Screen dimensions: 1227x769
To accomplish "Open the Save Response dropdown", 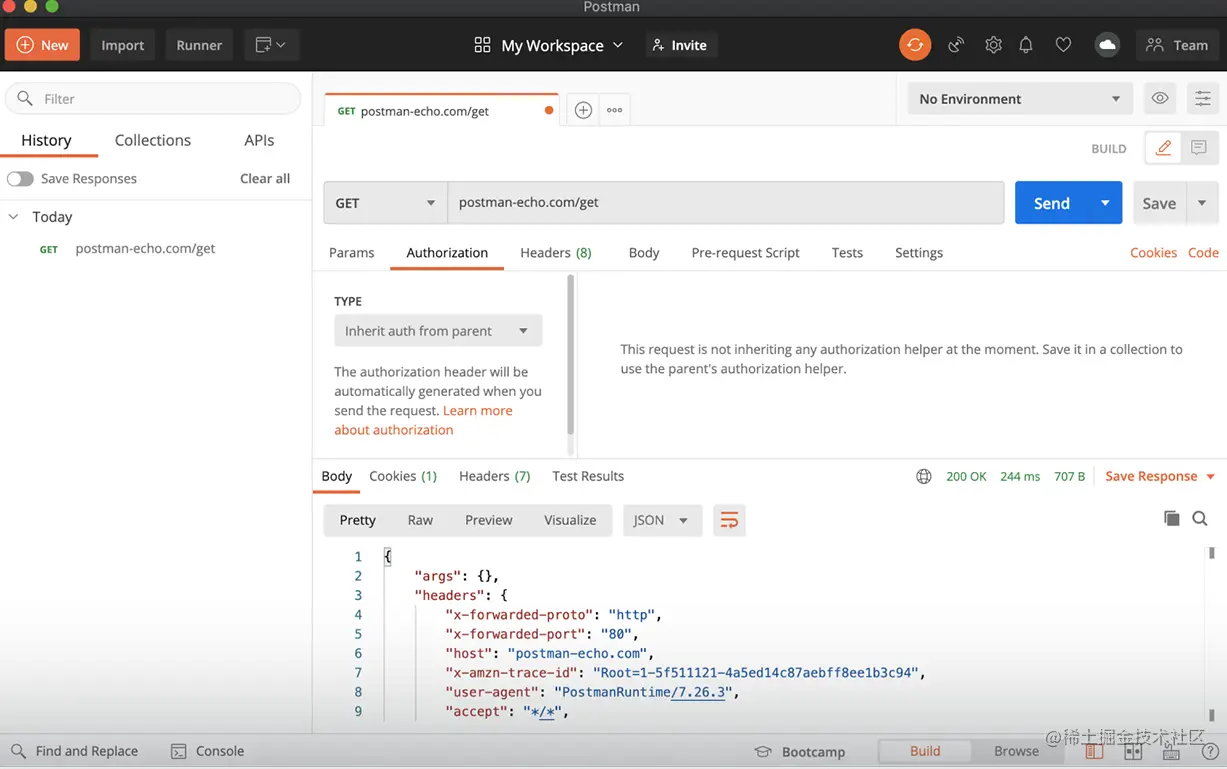I will (1160, 476).
